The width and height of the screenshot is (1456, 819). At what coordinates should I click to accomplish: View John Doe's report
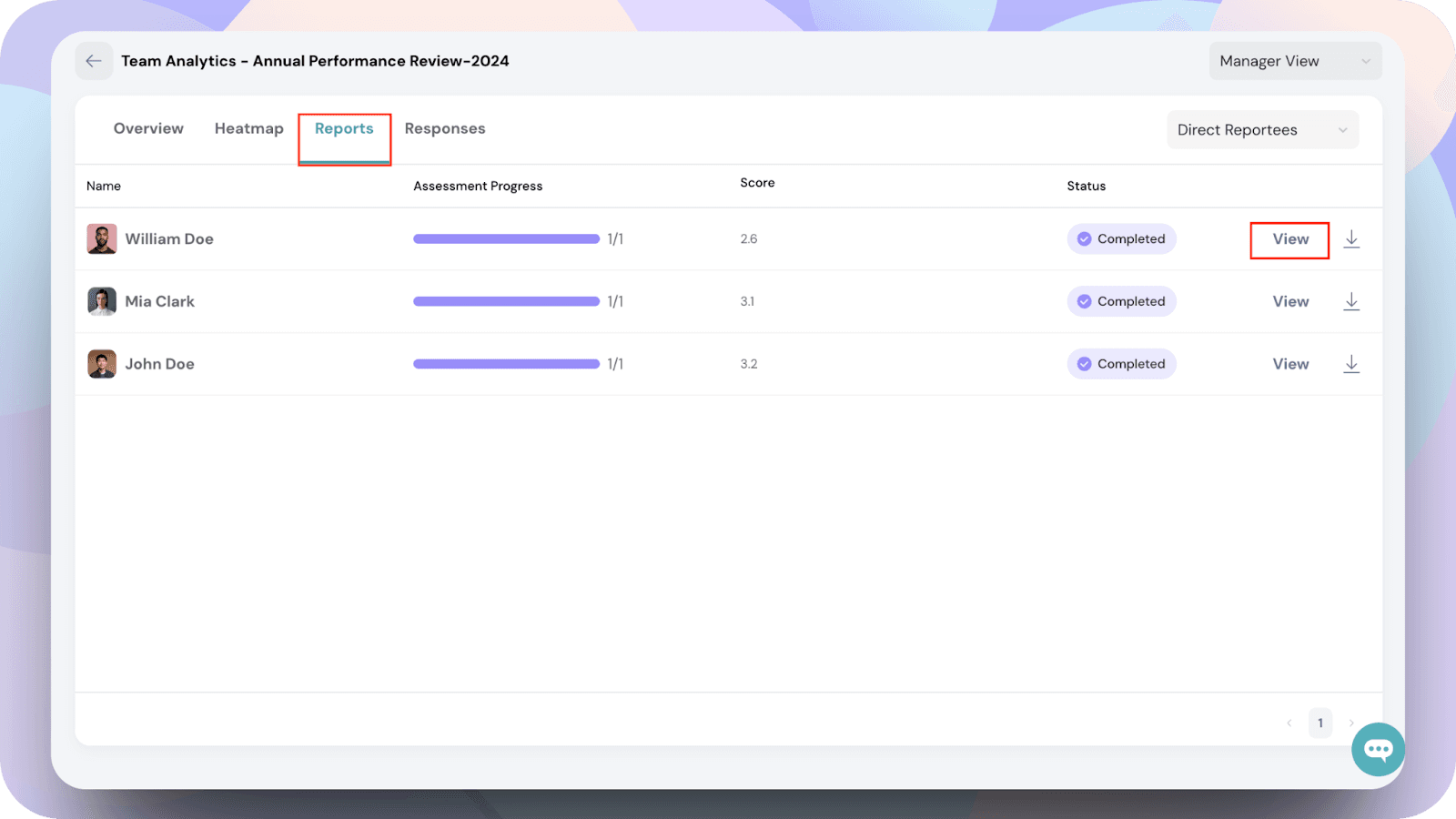(x=1289, y=364)
